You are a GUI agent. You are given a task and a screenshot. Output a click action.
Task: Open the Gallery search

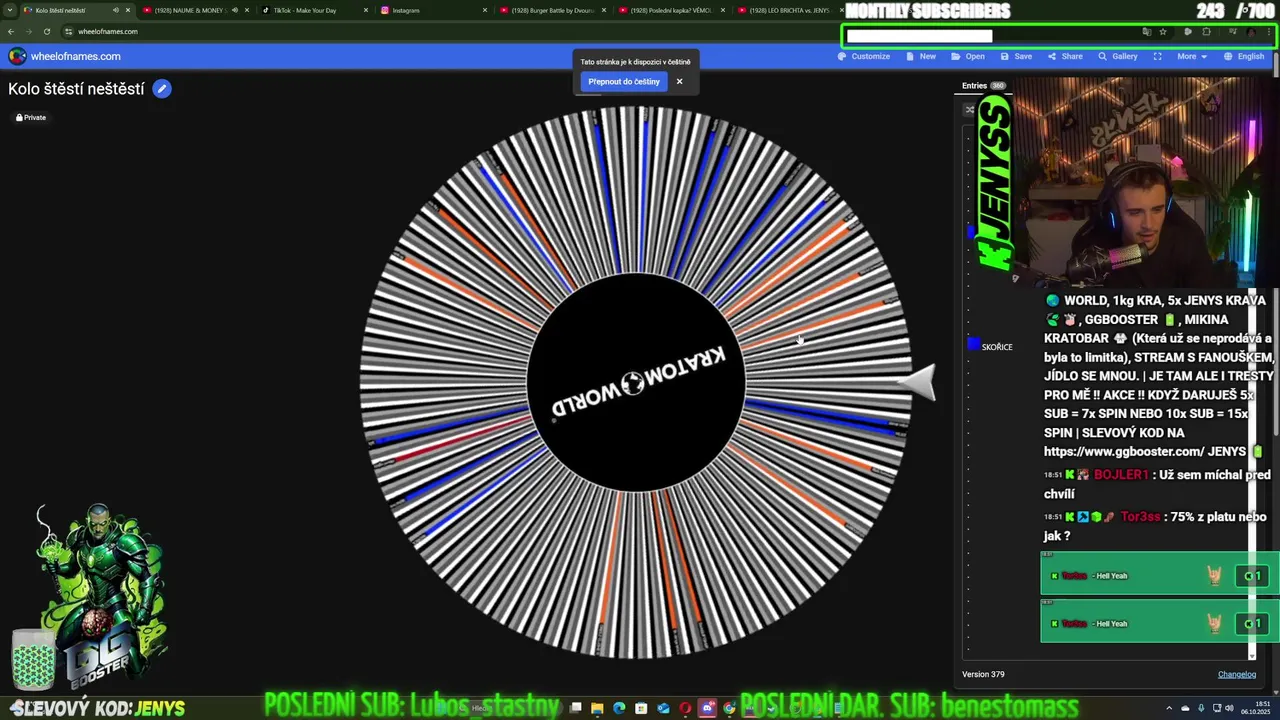tap(1118, 56)
